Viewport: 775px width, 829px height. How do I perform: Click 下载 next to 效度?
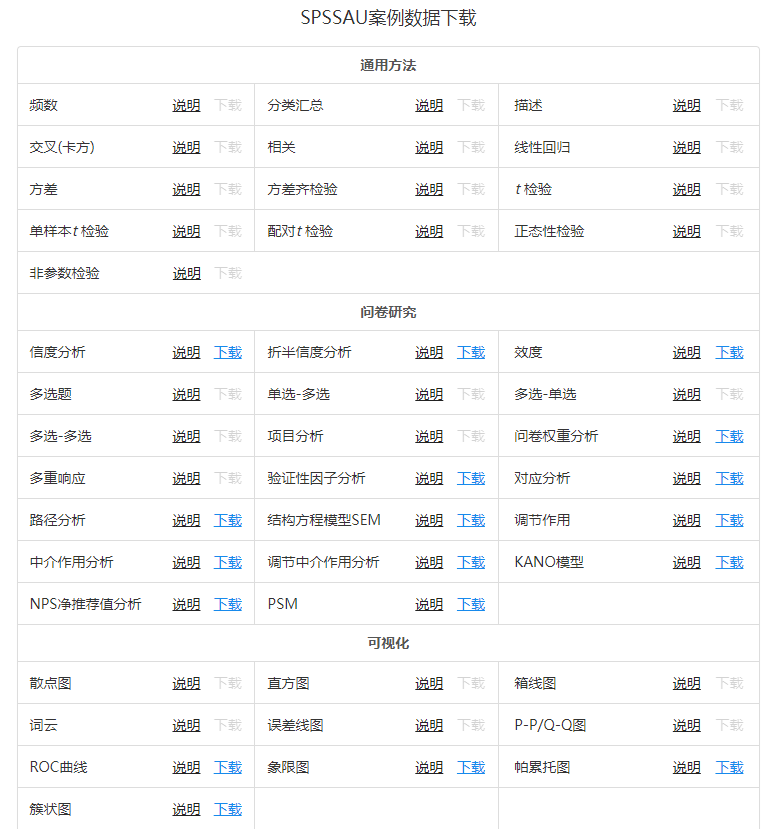(729, 352)
